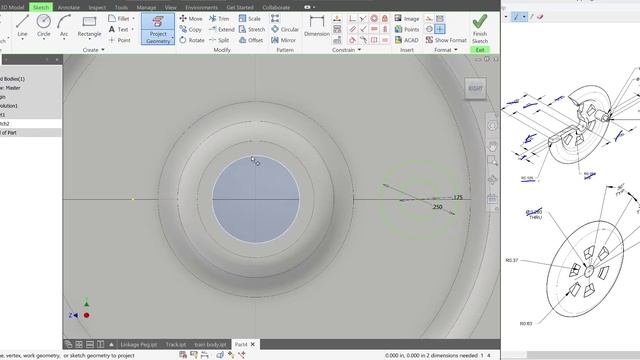This screenshot has width=640, height=360.
Task: Open the Environments ribbon tab
Action: [201, 7]
